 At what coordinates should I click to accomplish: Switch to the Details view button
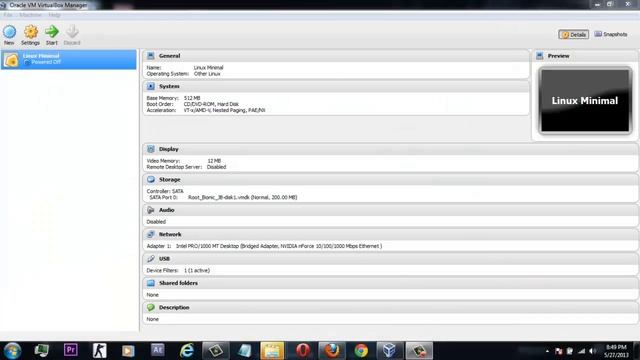click(573, 35)
